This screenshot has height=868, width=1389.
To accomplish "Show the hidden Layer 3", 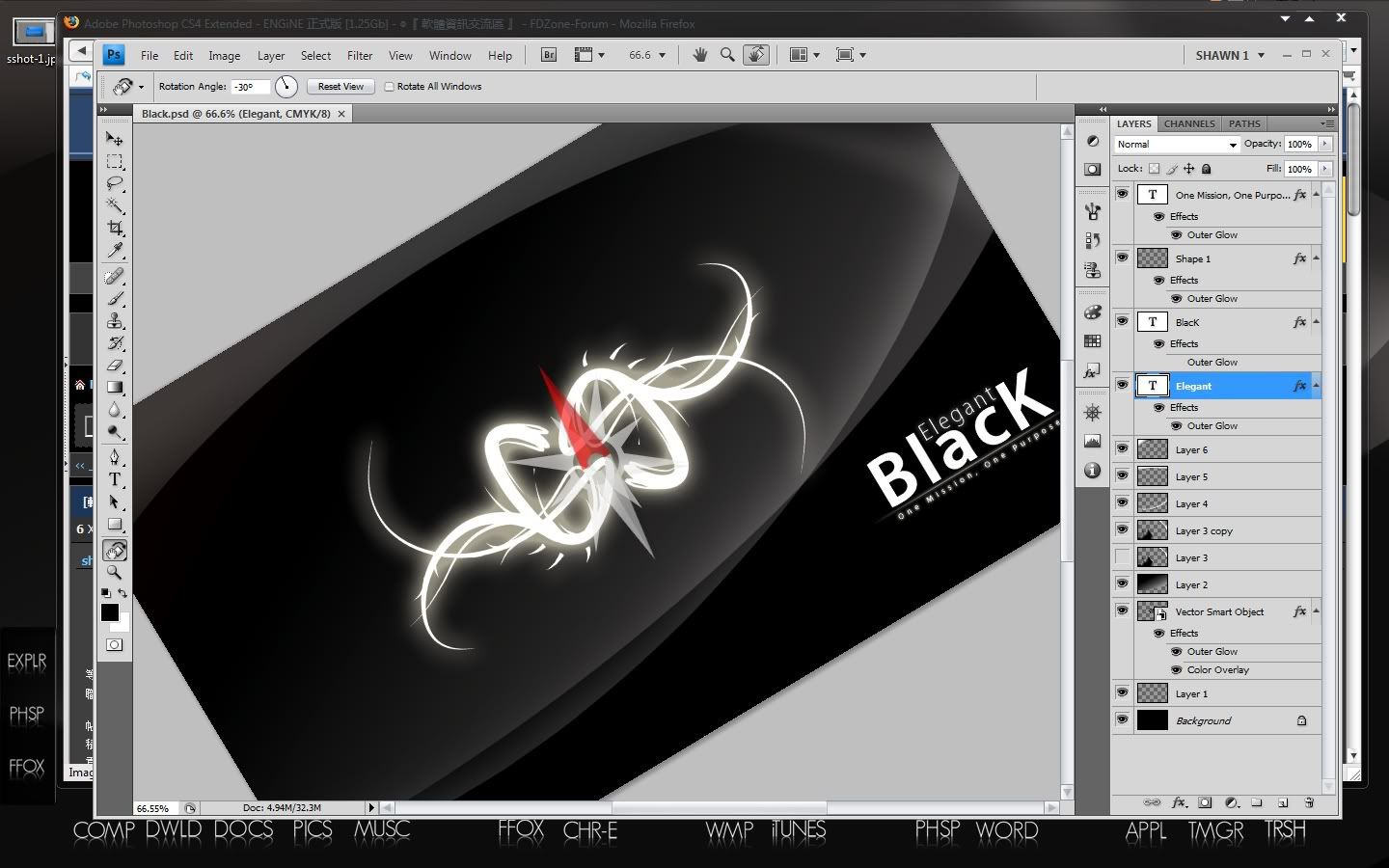I will click(x=1122, y=557).
